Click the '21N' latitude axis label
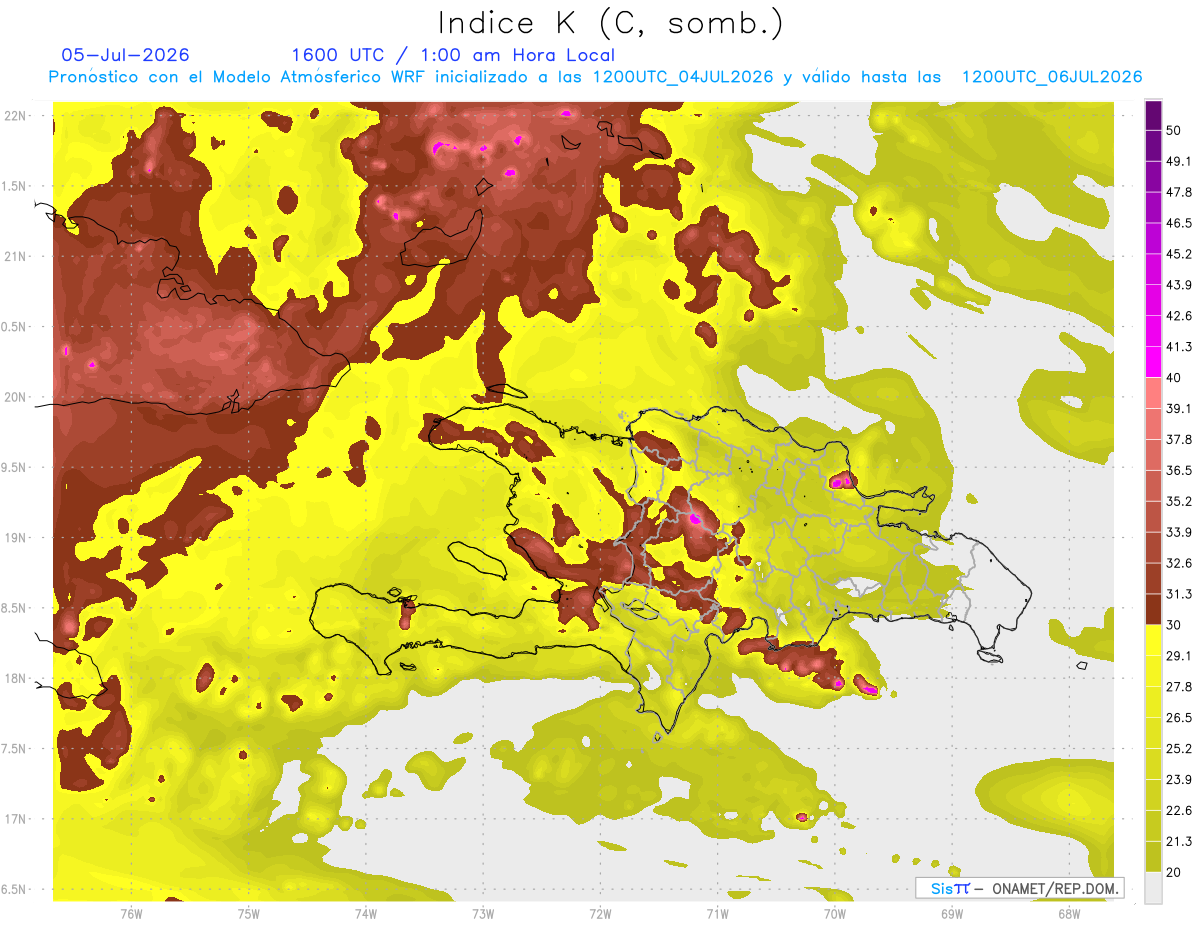Screen dimensions: 1200x927 click(x=15, y=257)
